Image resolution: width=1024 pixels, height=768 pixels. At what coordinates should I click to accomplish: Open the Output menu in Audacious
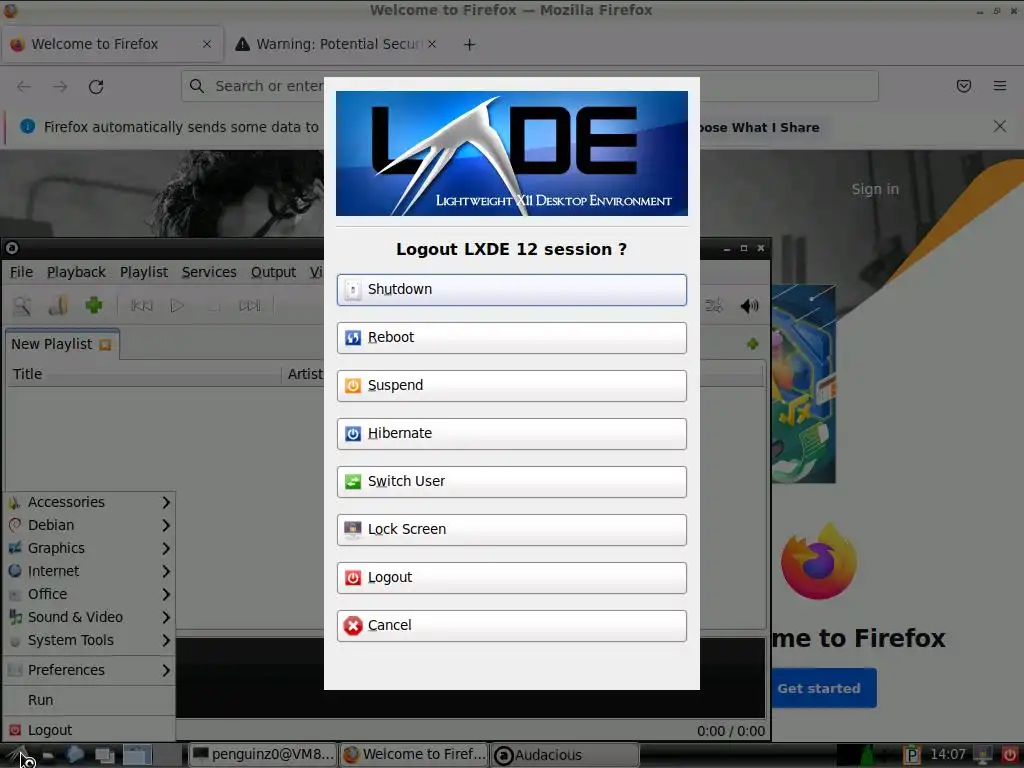tap(273, 272)
